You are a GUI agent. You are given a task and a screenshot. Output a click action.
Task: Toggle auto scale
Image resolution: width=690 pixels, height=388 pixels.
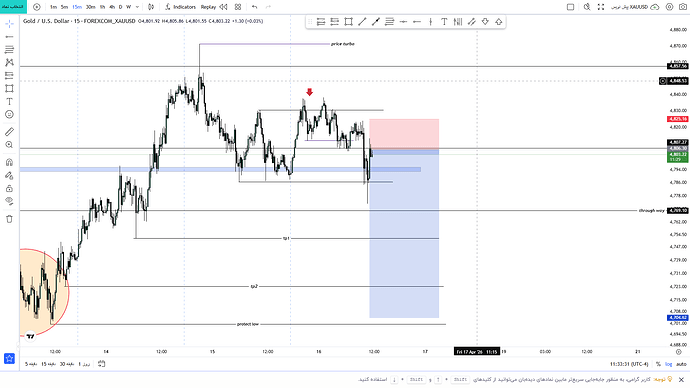pos(681,364)
